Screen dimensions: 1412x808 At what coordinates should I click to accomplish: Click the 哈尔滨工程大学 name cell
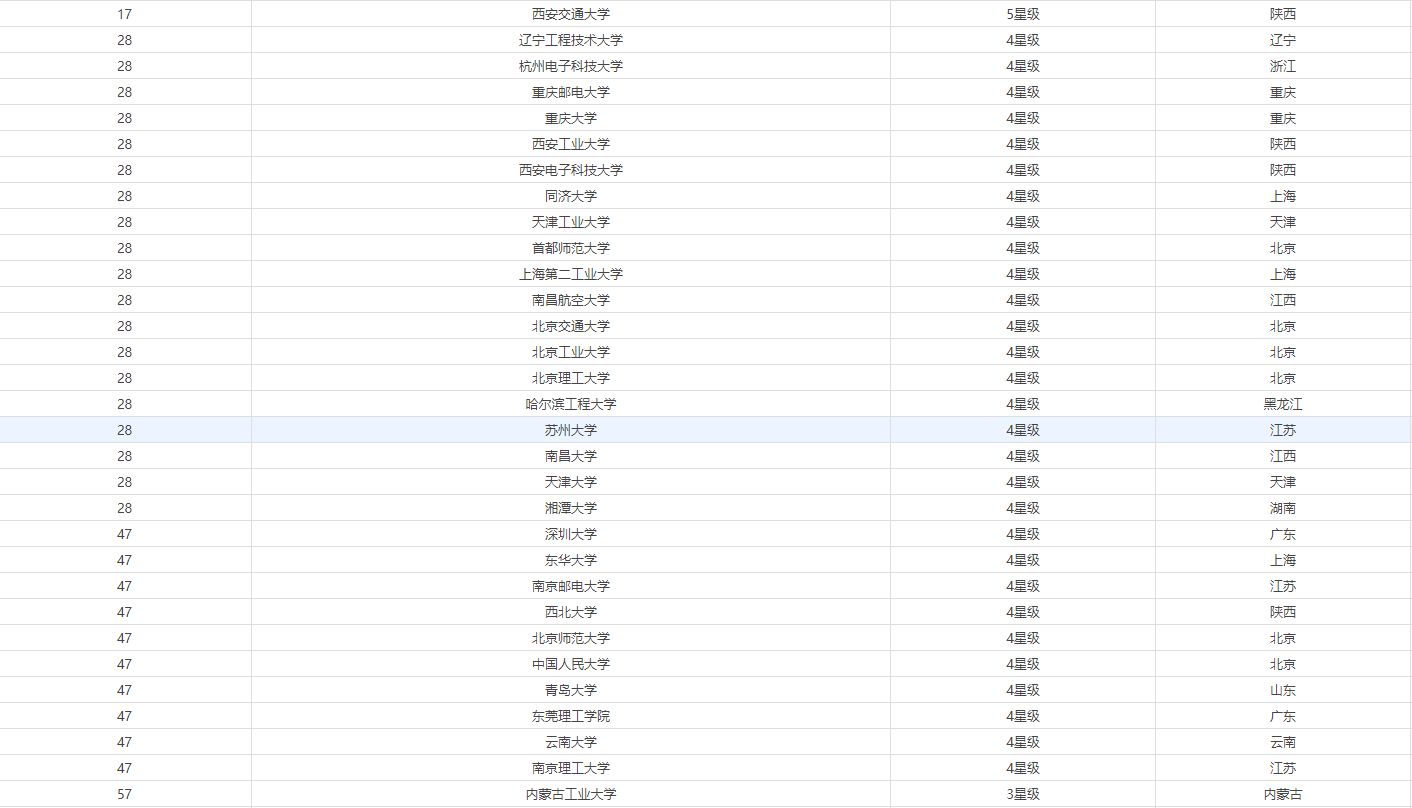click(x=570, y=404)
